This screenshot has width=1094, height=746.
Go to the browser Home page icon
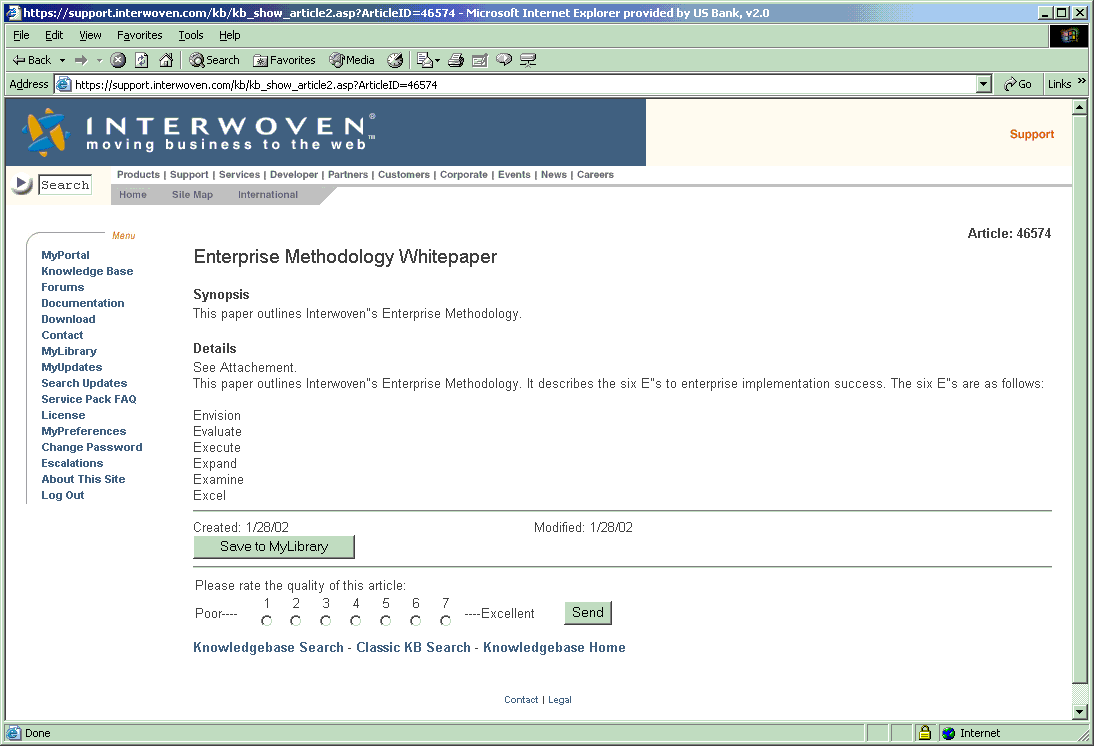pos(166,60)
